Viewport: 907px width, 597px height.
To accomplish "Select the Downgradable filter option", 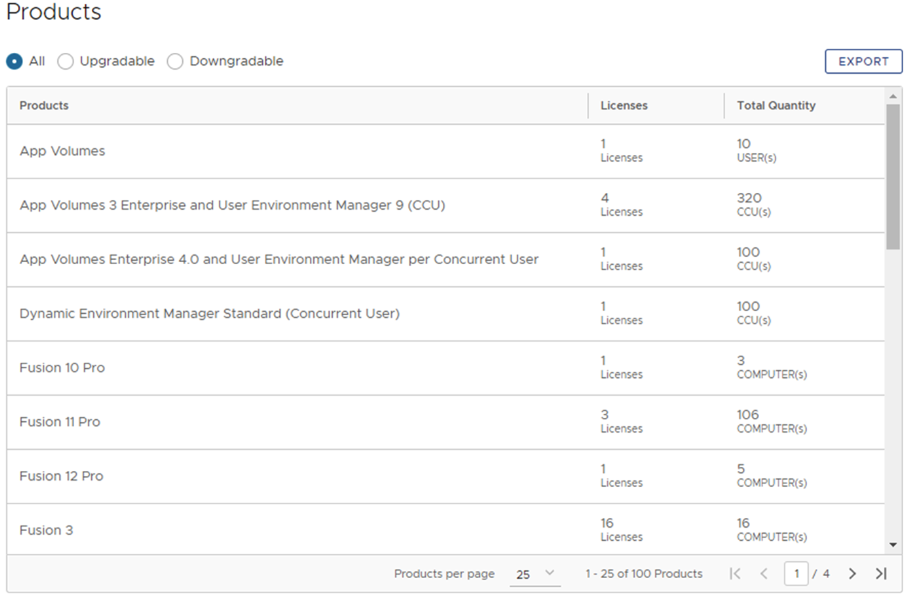I will (176, 62).
